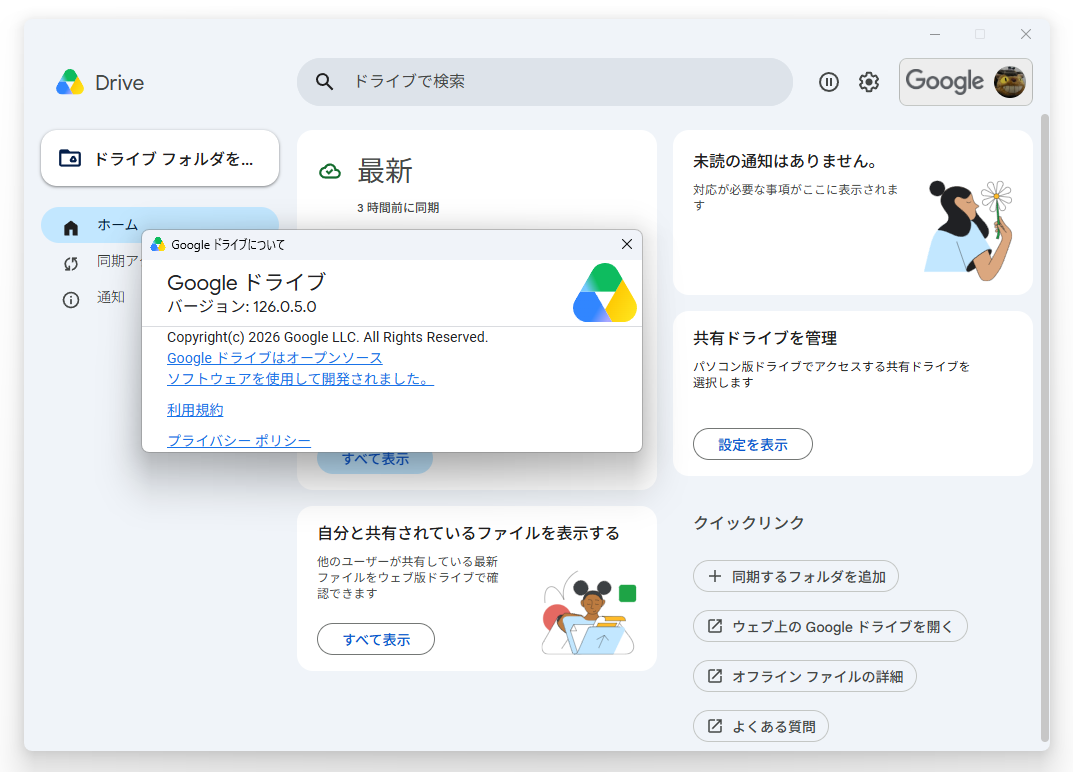Click the cloud synced icon beside 最新
This screenshot has height=772, width=1073.
coord(330,171)
